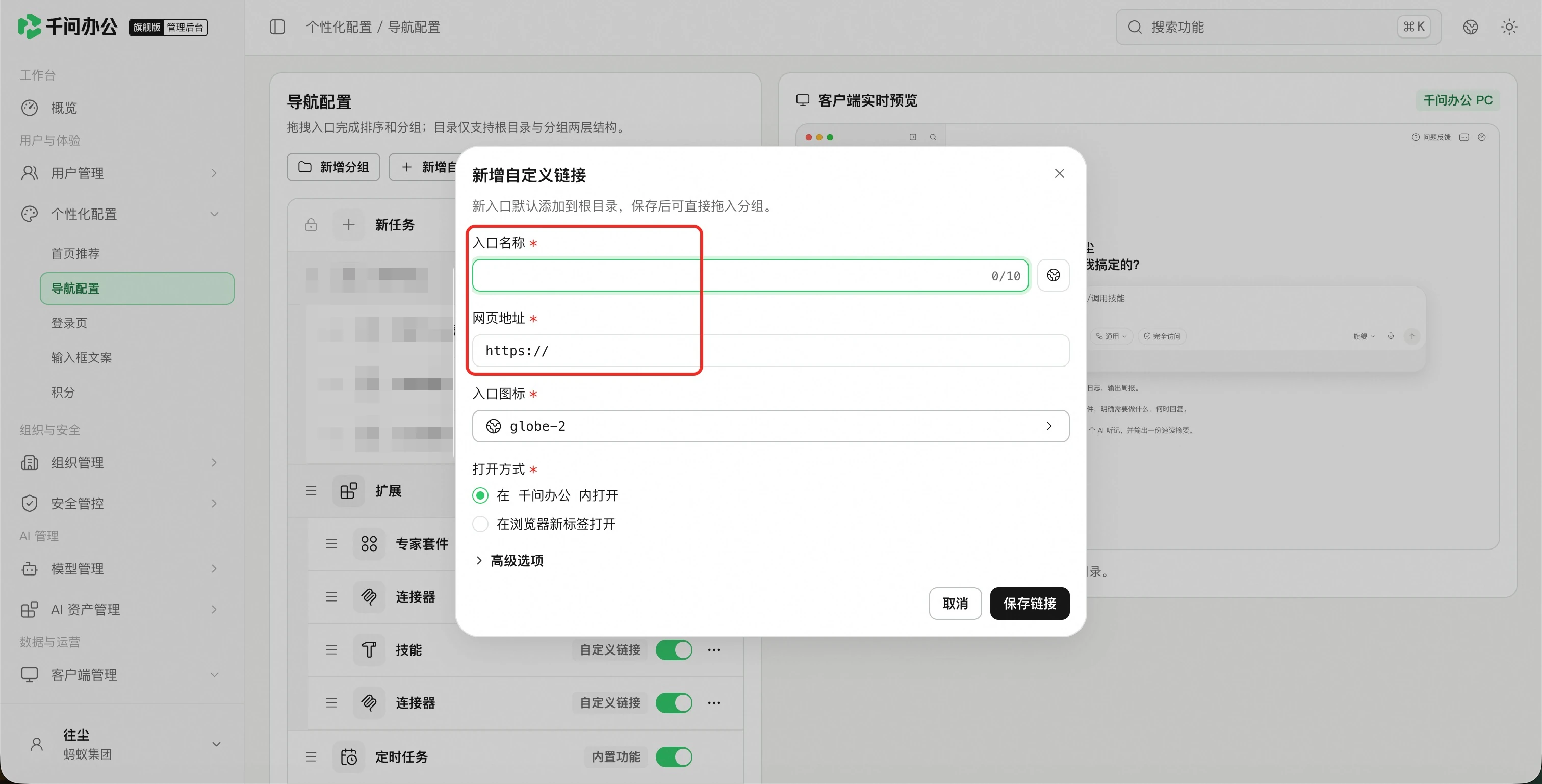Click the 客户端实时预览 monitor icon
Viewport: 1542px width, 784px height.
coord(803,100)
